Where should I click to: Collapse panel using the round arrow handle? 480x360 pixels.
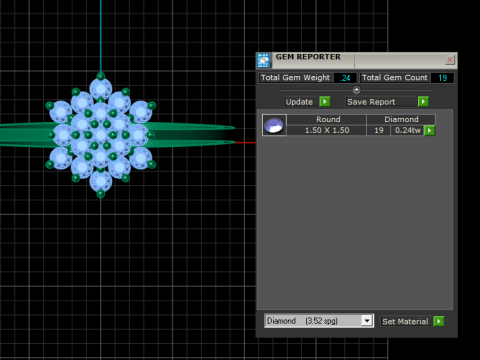pos(356,90)
